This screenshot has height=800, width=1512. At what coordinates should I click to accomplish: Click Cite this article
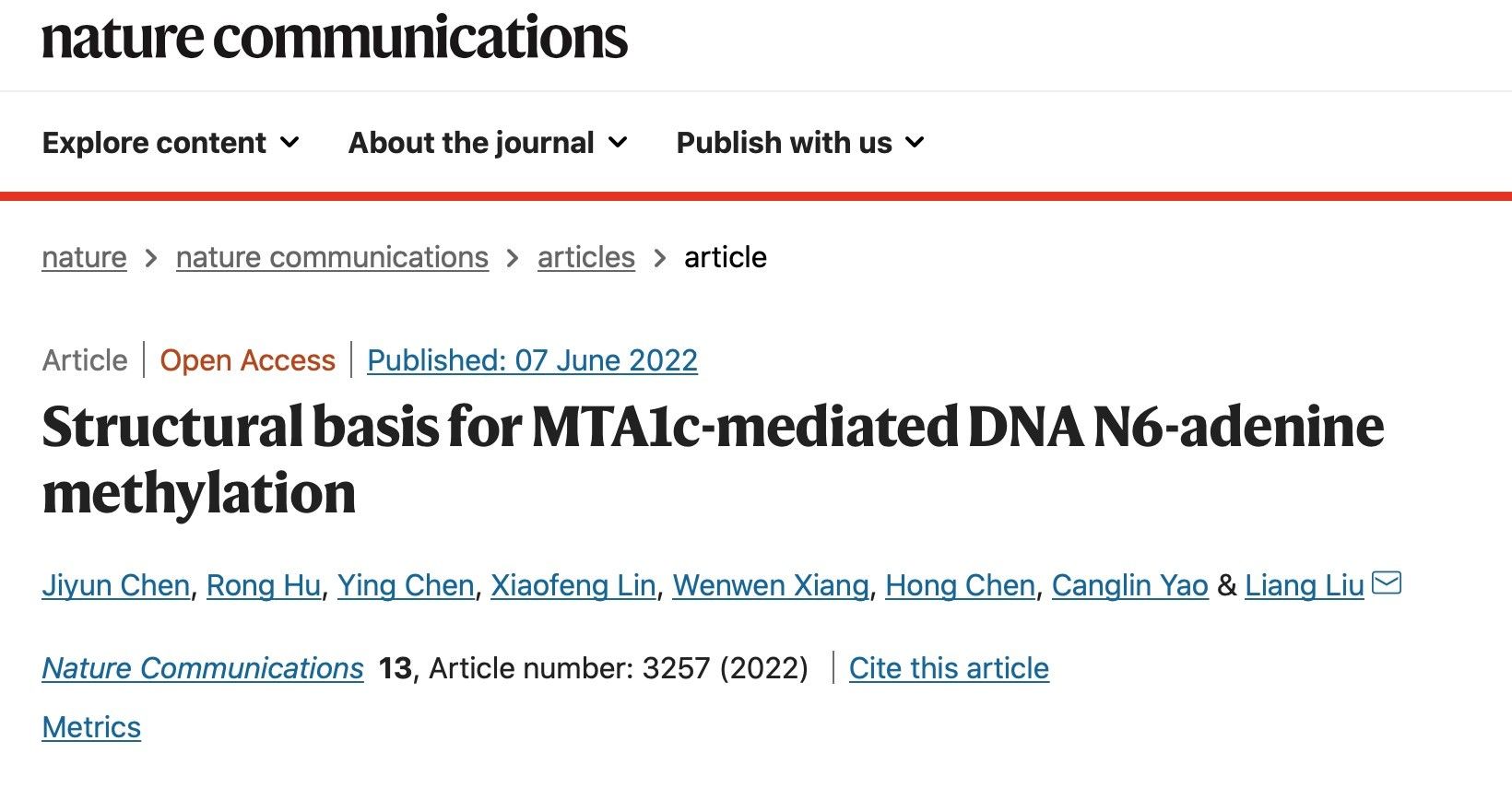pos(949,668)
